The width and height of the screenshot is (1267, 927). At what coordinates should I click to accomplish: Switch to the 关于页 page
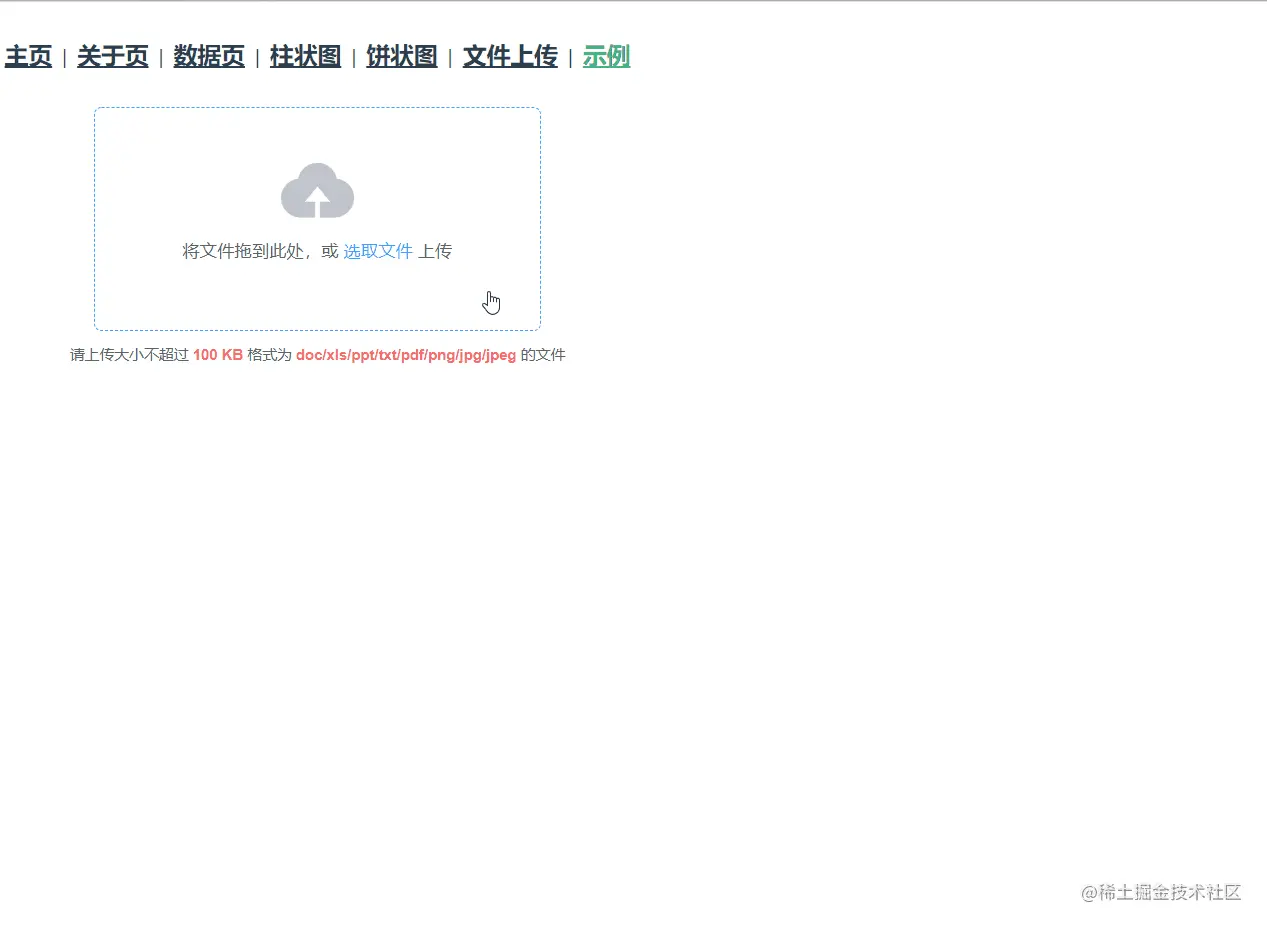[x=112, y=57]
